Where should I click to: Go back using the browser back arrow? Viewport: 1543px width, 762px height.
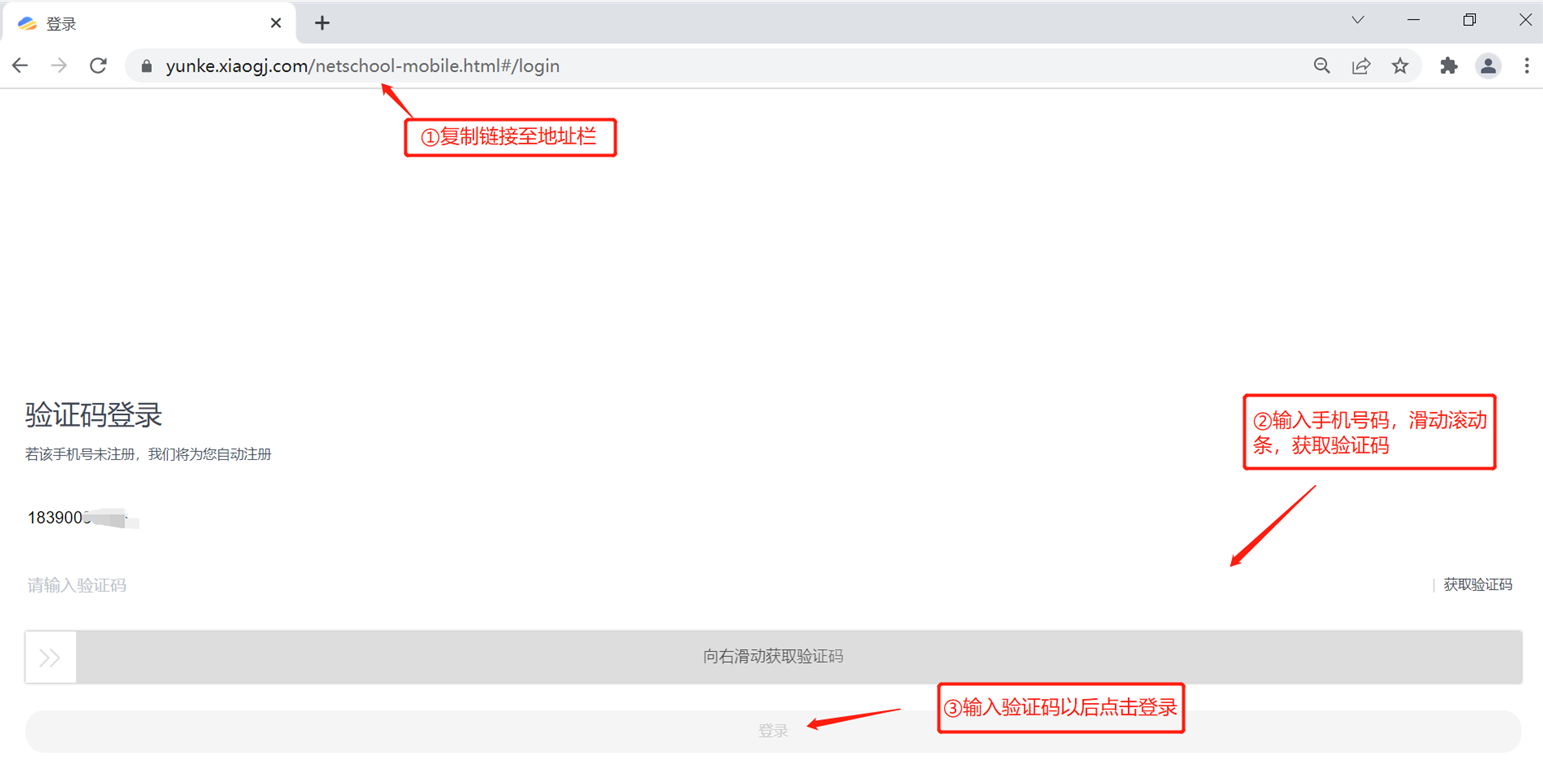click(20, 66)
